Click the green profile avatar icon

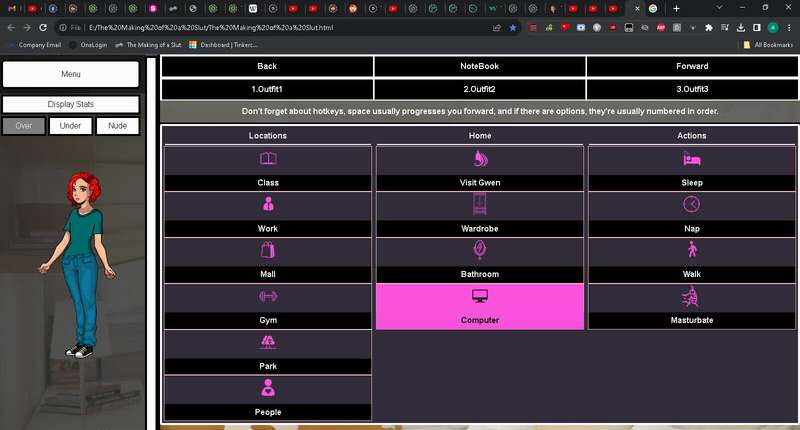(773, 28)
